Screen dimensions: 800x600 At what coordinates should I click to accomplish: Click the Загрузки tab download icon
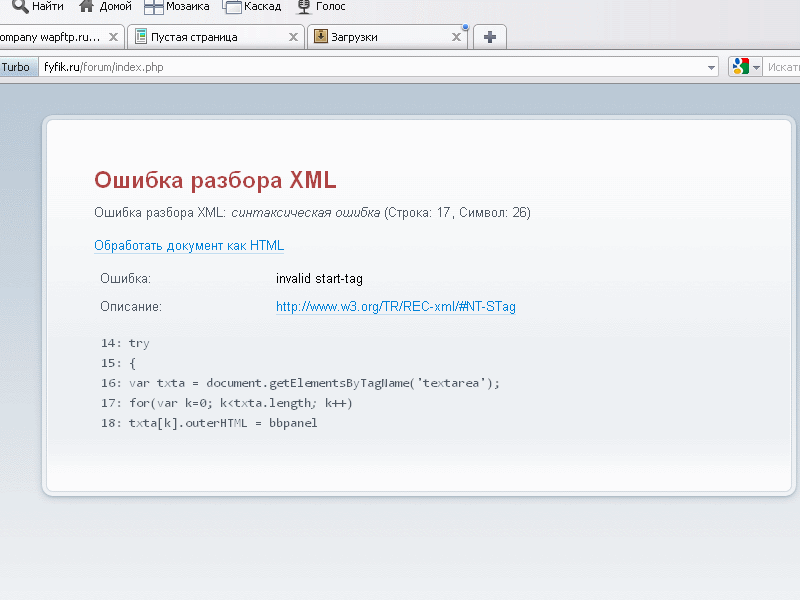(x=320, y=37)
